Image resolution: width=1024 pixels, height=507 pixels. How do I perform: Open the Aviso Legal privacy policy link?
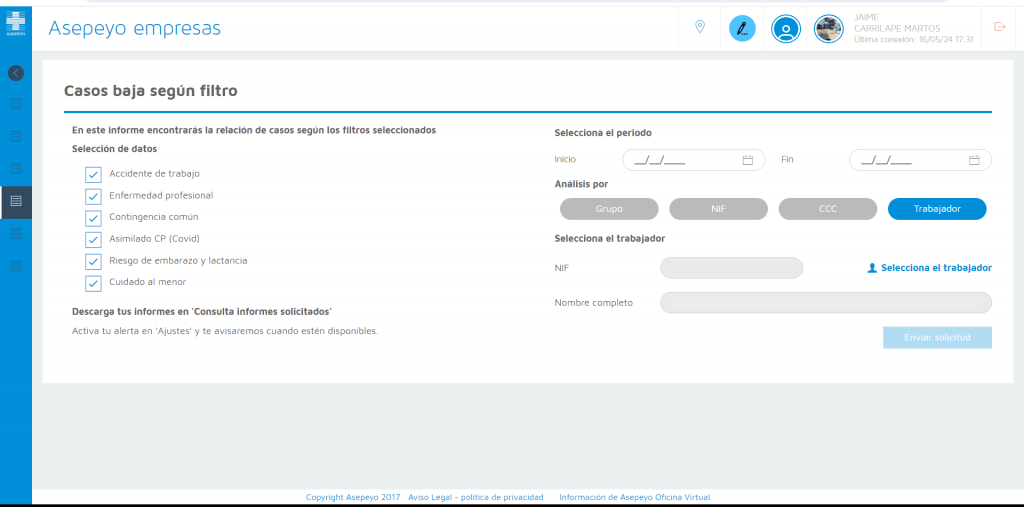click(x=475, y=497)
